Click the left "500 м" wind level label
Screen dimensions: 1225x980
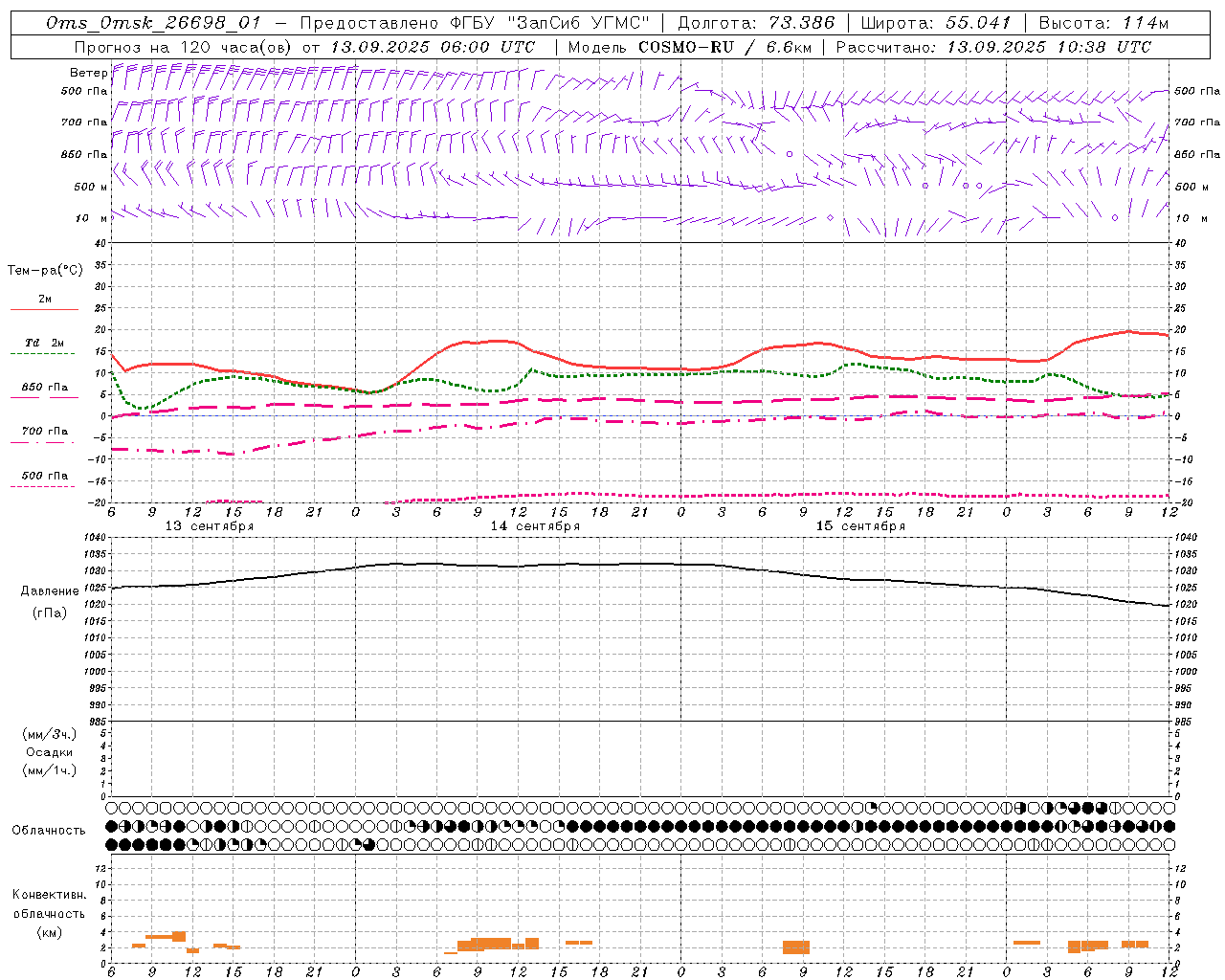[x=91, y=187]
